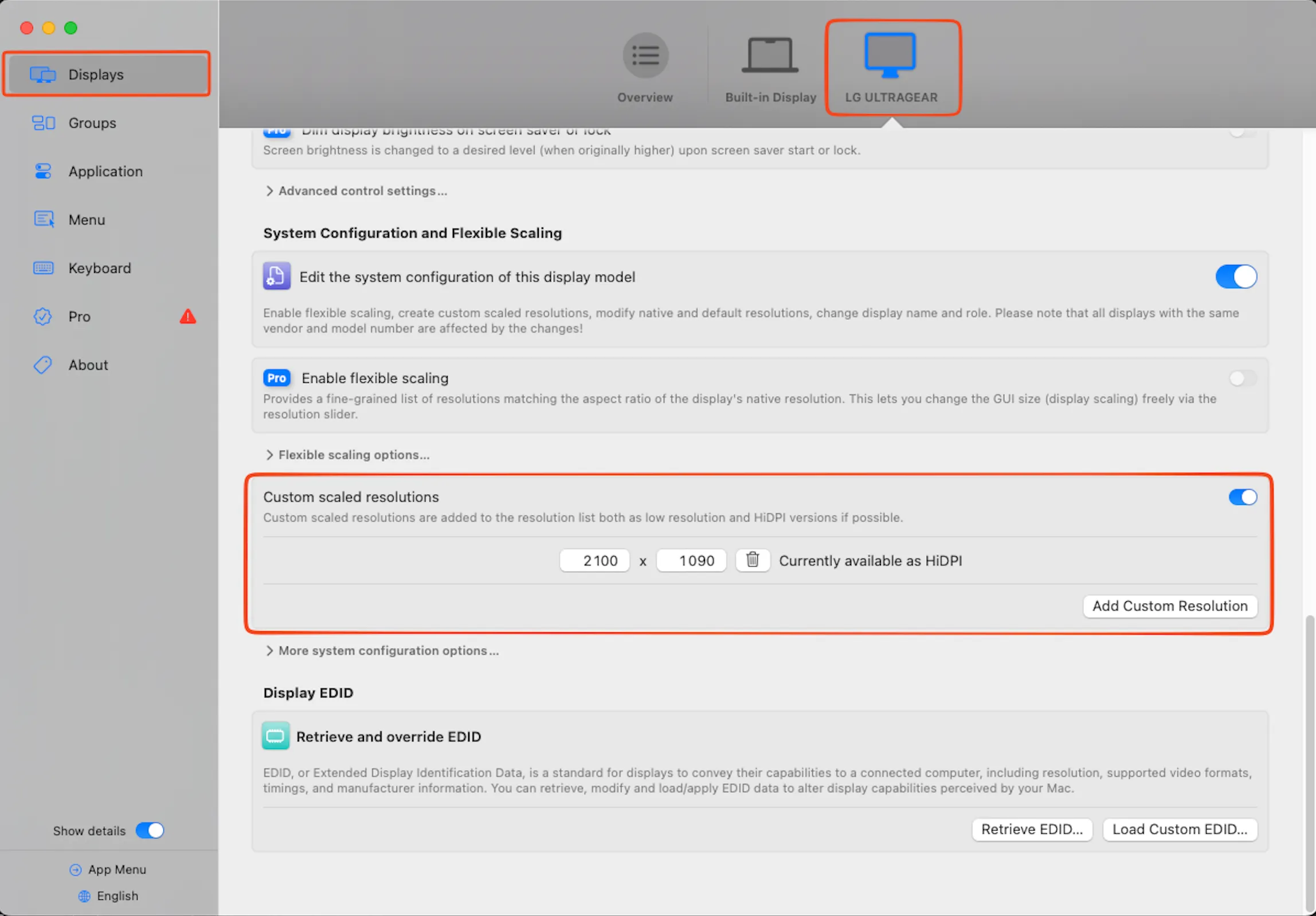1316x916 pixels.
Task: Expand Advanced control settings
Action: tap(356, 191)
